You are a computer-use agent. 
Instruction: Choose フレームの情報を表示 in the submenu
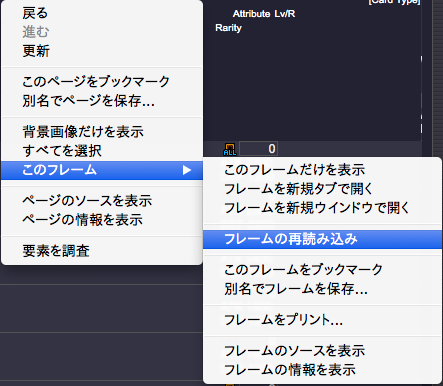322,370
